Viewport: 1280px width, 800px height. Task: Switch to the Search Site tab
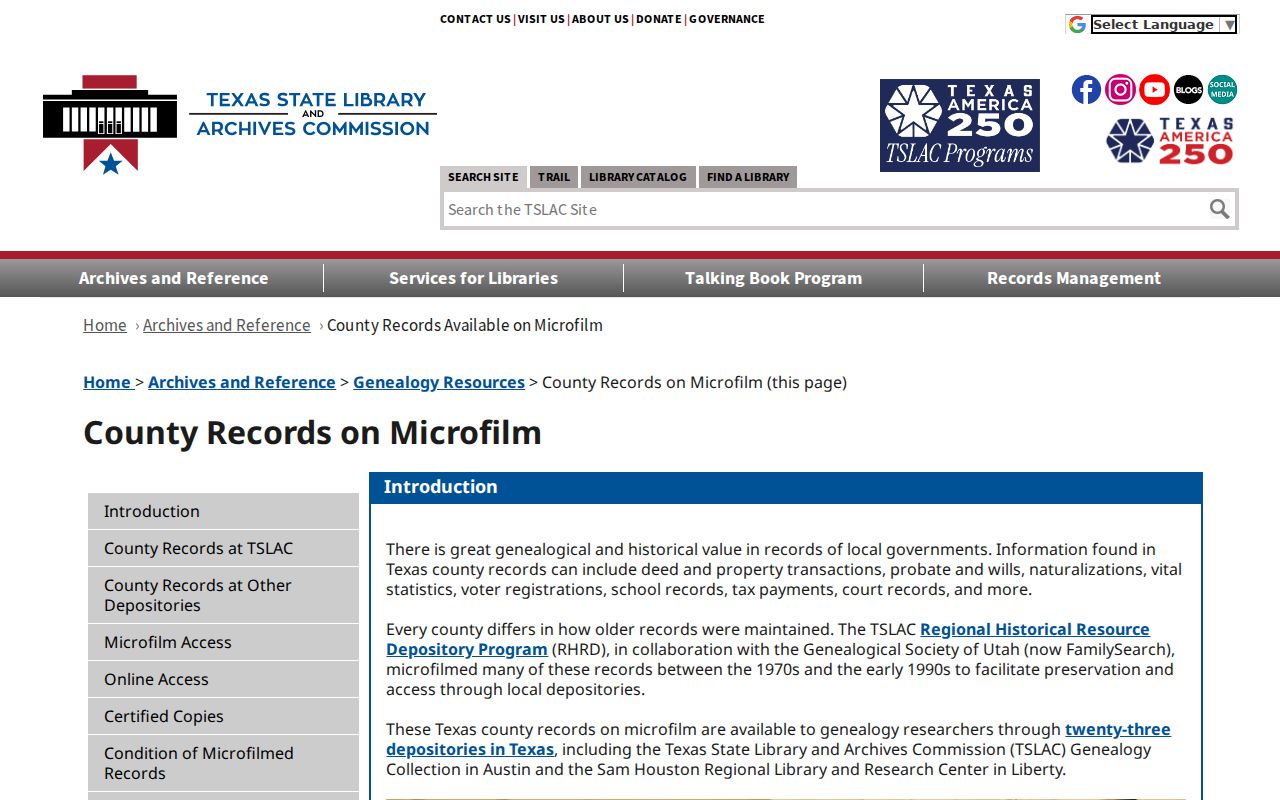point(483,177)
